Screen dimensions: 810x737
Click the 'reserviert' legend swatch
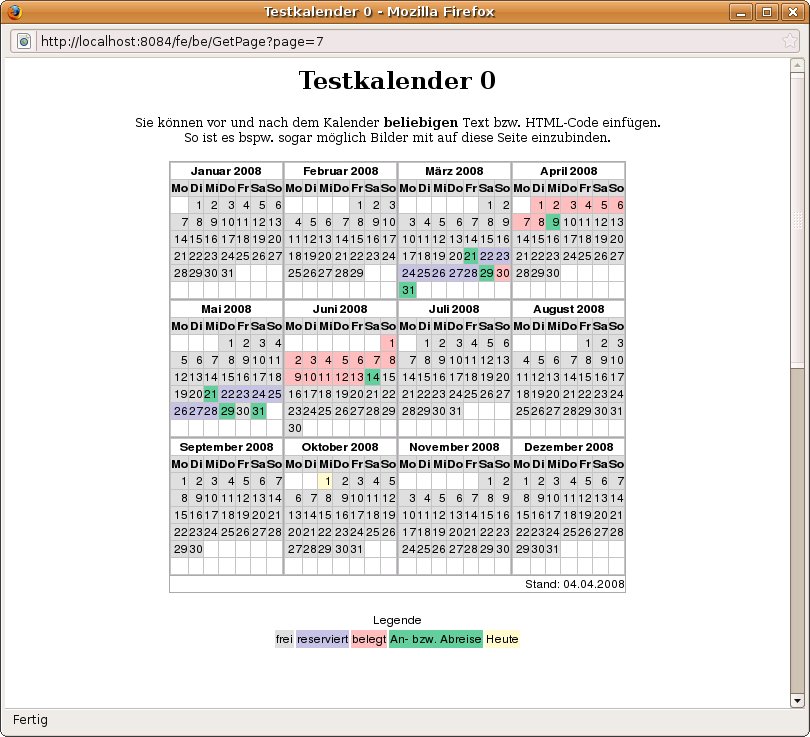322,639
